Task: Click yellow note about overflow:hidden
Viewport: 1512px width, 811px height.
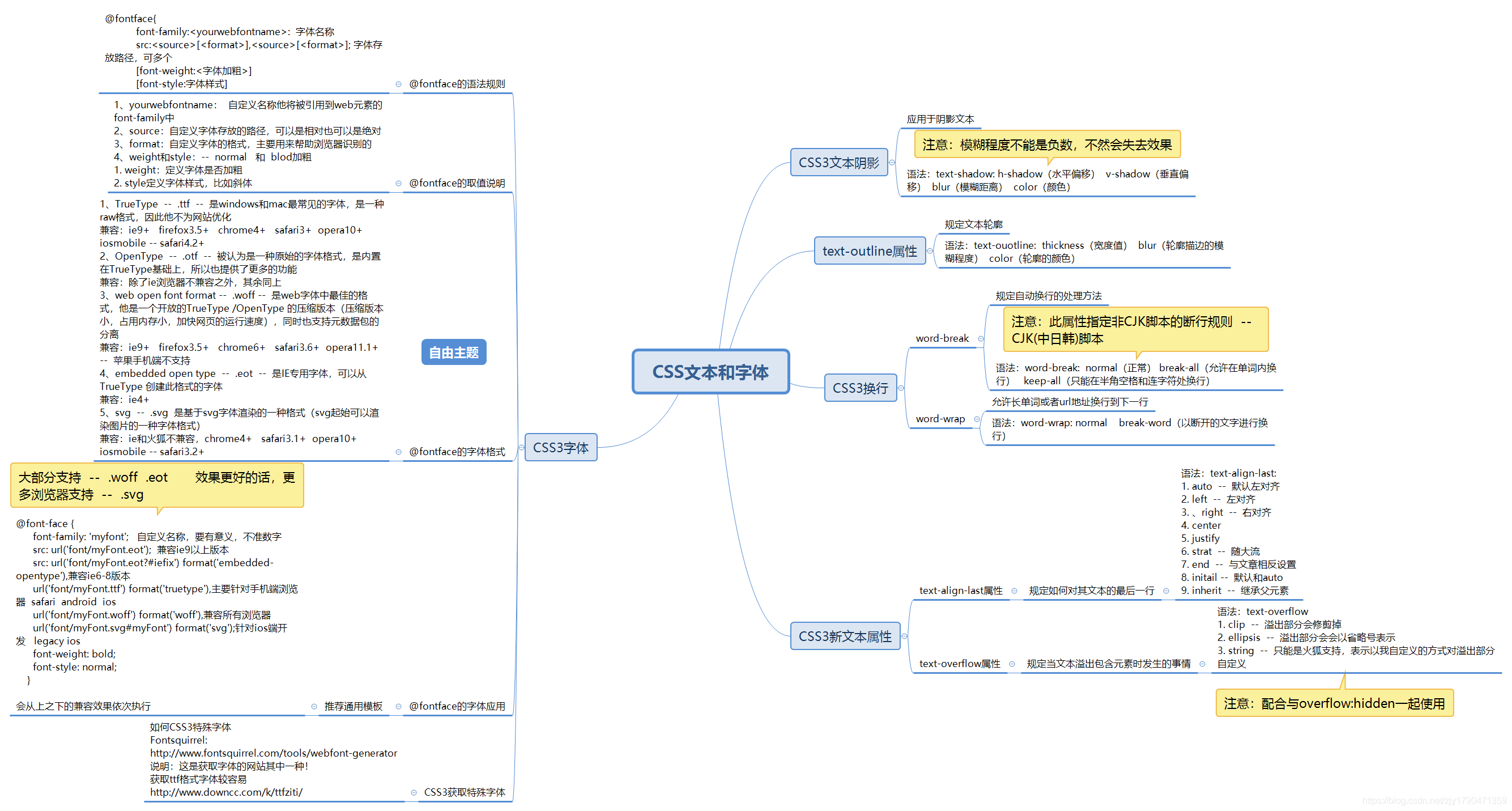Action: [1334, 703]
